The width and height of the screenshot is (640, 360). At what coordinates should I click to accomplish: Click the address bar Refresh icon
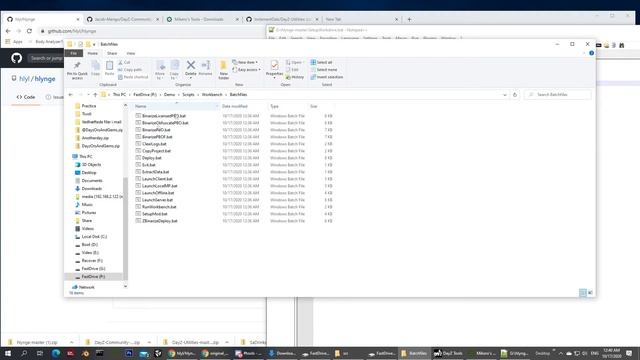click(515, 95)
